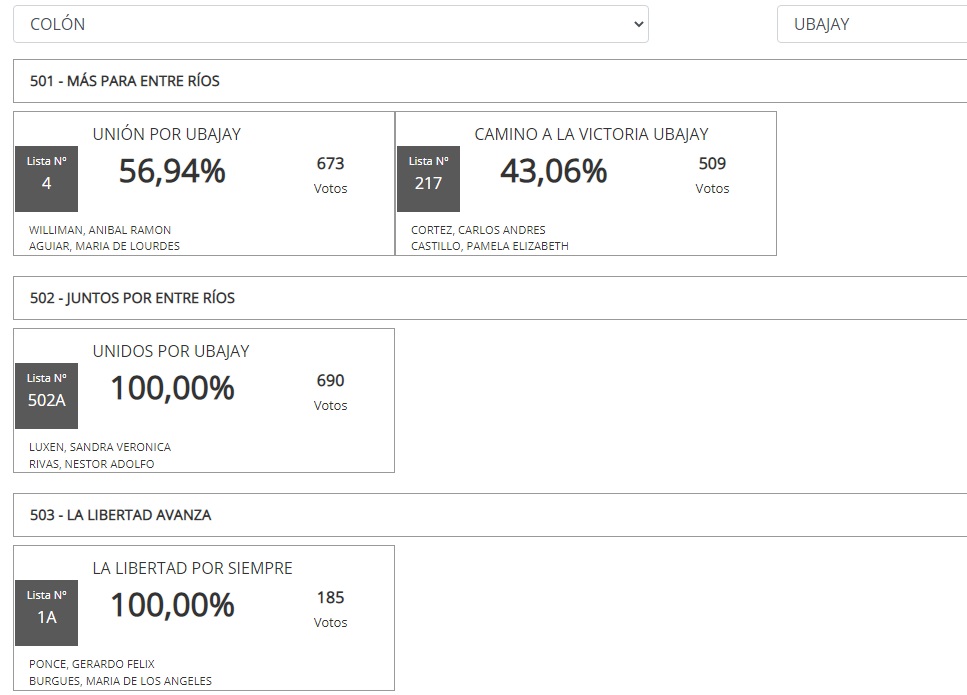967x695 pixels.
Task: Click the Lista Nº 502A badge
Action: pos(46,396)
